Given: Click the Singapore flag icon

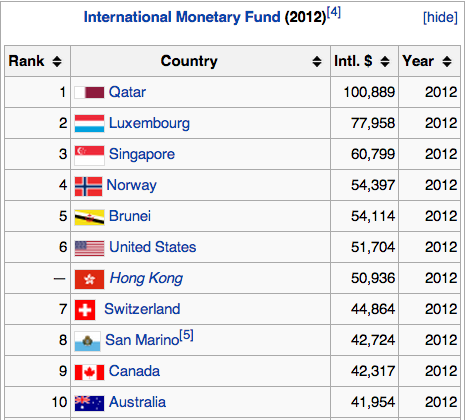Looking at the screenshot, I should tap(89, 155).
